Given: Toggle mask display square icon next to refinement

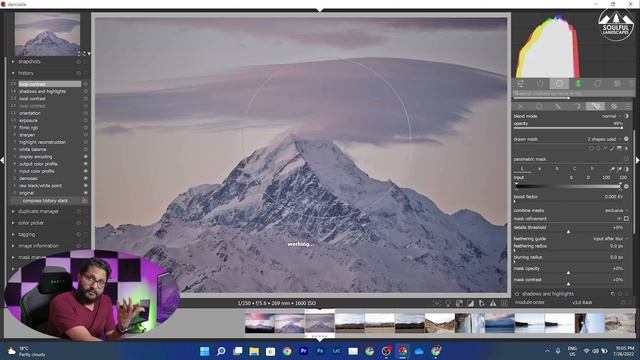Looking at the screenshot, I should pos(627,219).
